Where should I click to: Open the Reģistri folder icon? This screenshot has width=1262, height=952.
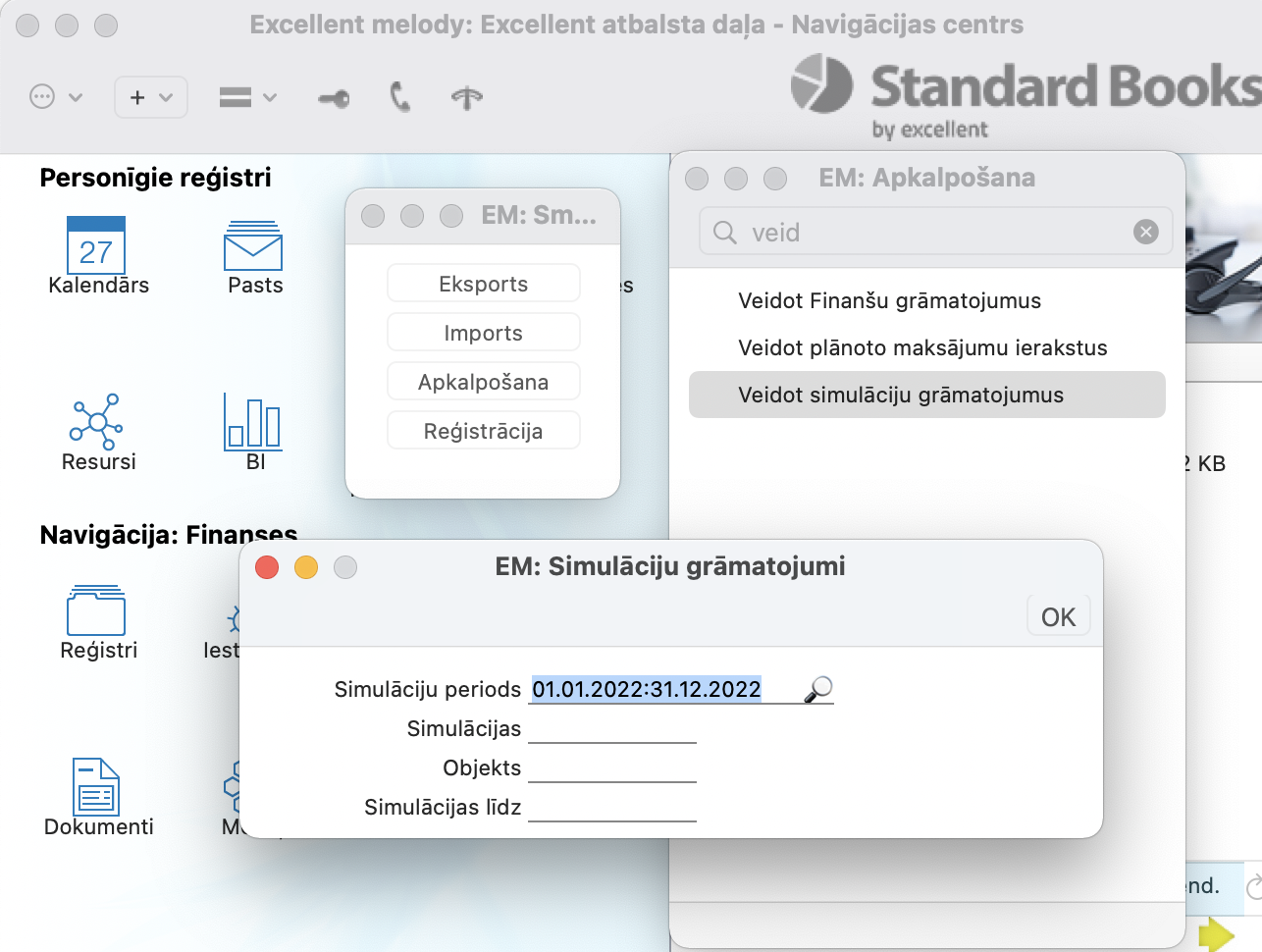coord(96,610)
